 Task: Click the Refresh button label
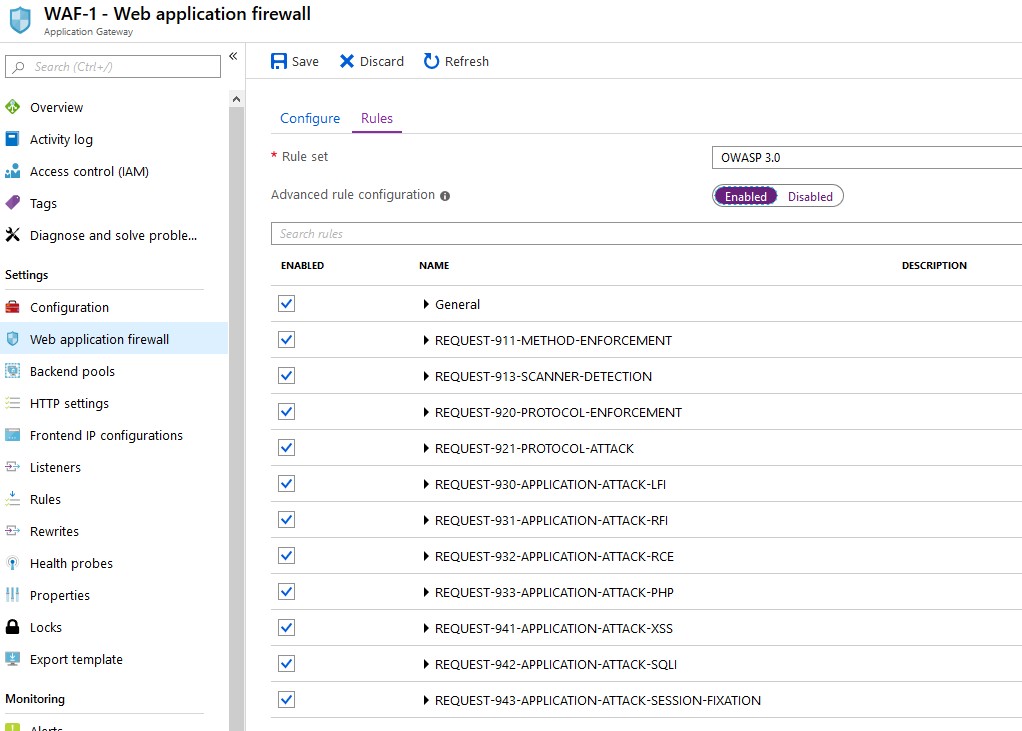467,61
